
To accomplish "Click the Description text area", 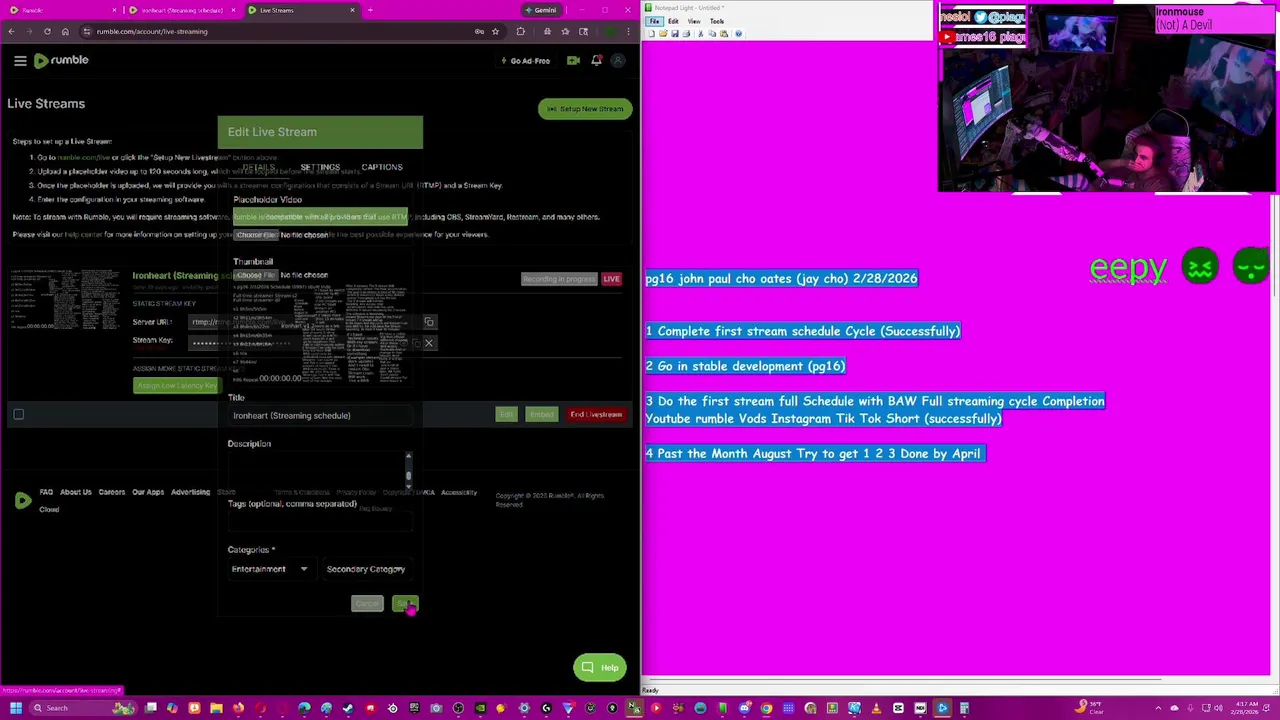I will 316,470.
